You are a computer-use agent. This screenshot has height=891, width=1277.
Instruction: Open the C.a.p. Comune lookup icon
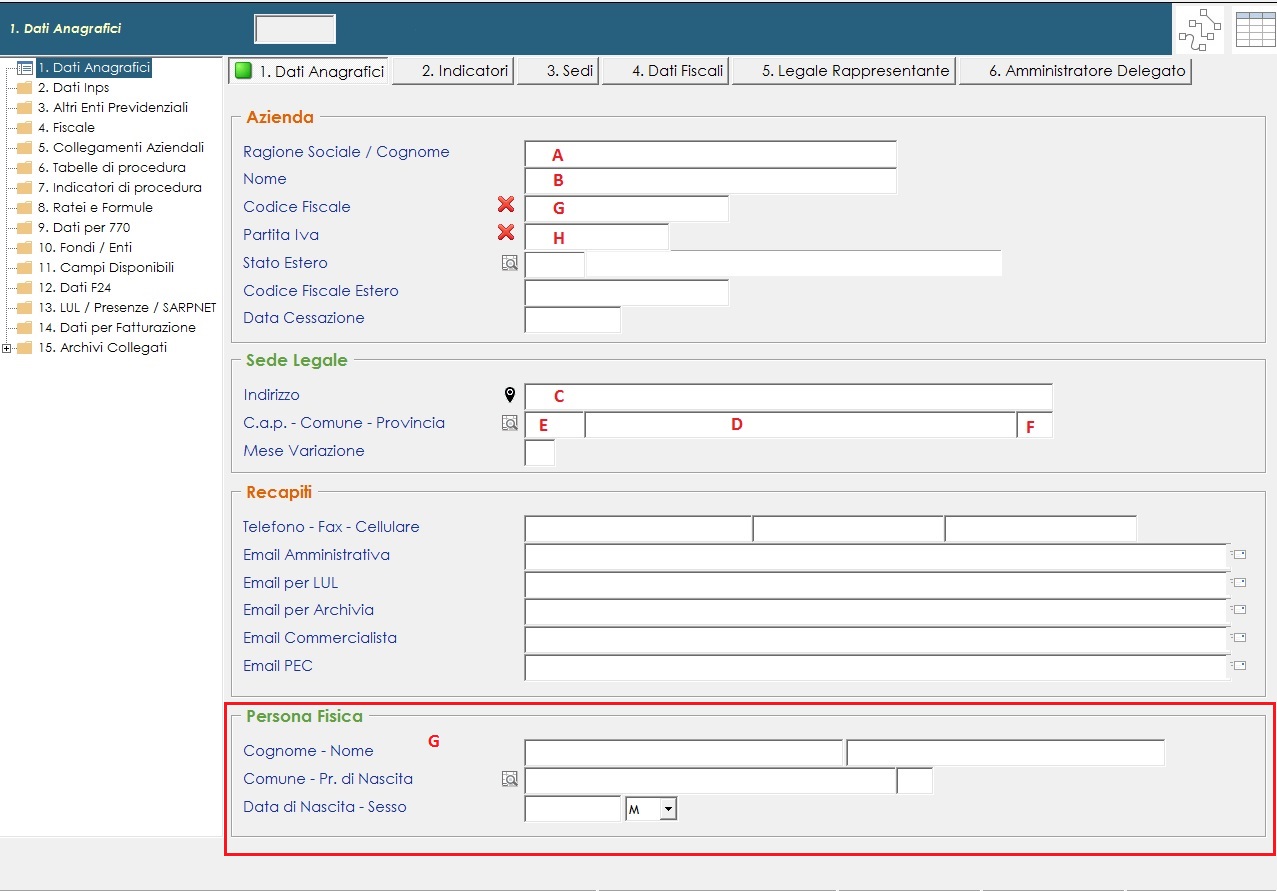510,424
